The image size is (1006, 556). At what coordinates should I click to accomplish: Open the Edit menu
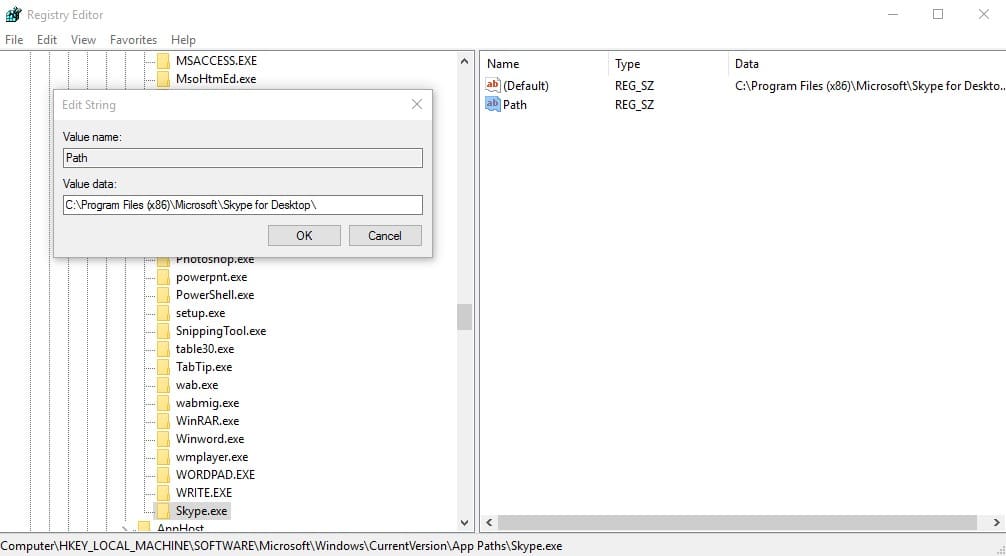pyautogui.click(x=47, y=40)
